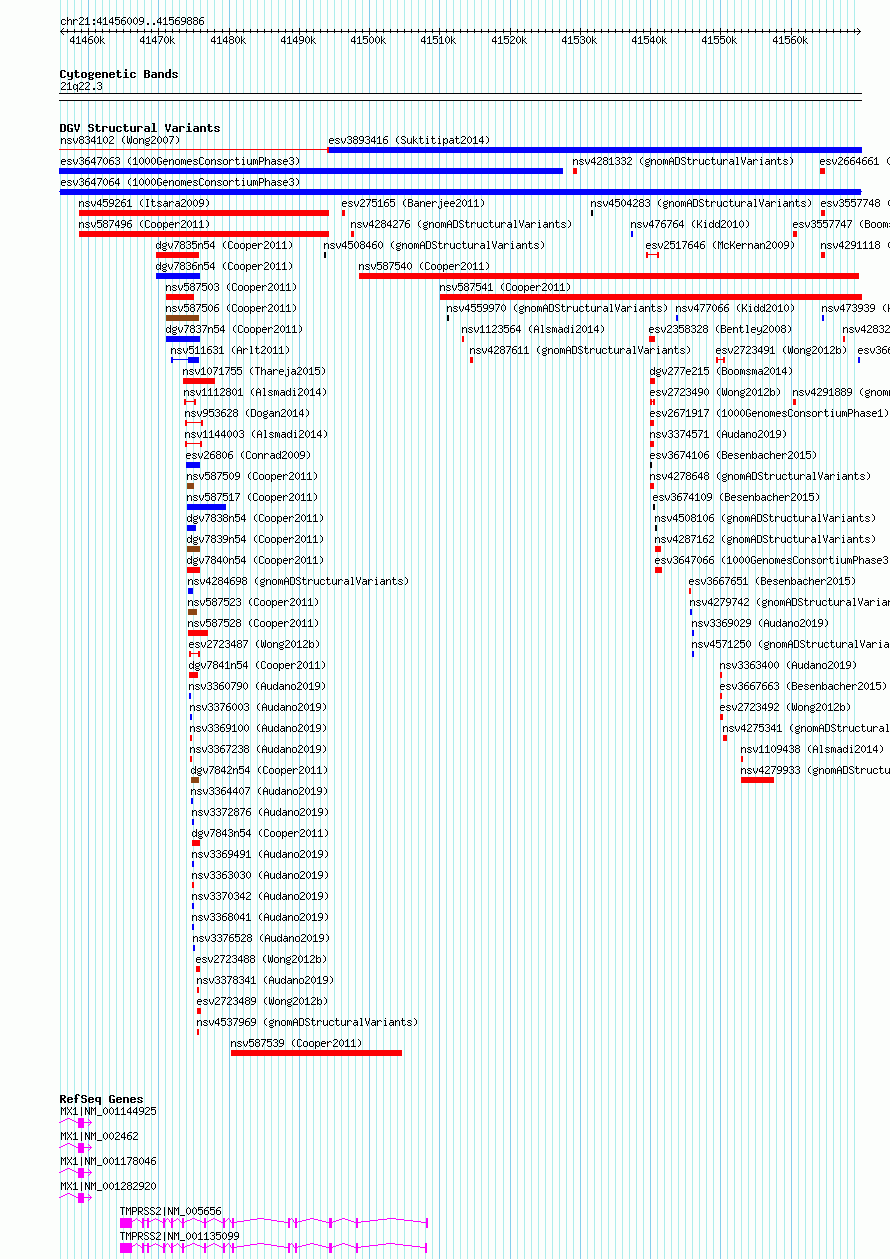
Task: Click esv3674106 (Besenbacher2015) label
Action: [733, 455]
